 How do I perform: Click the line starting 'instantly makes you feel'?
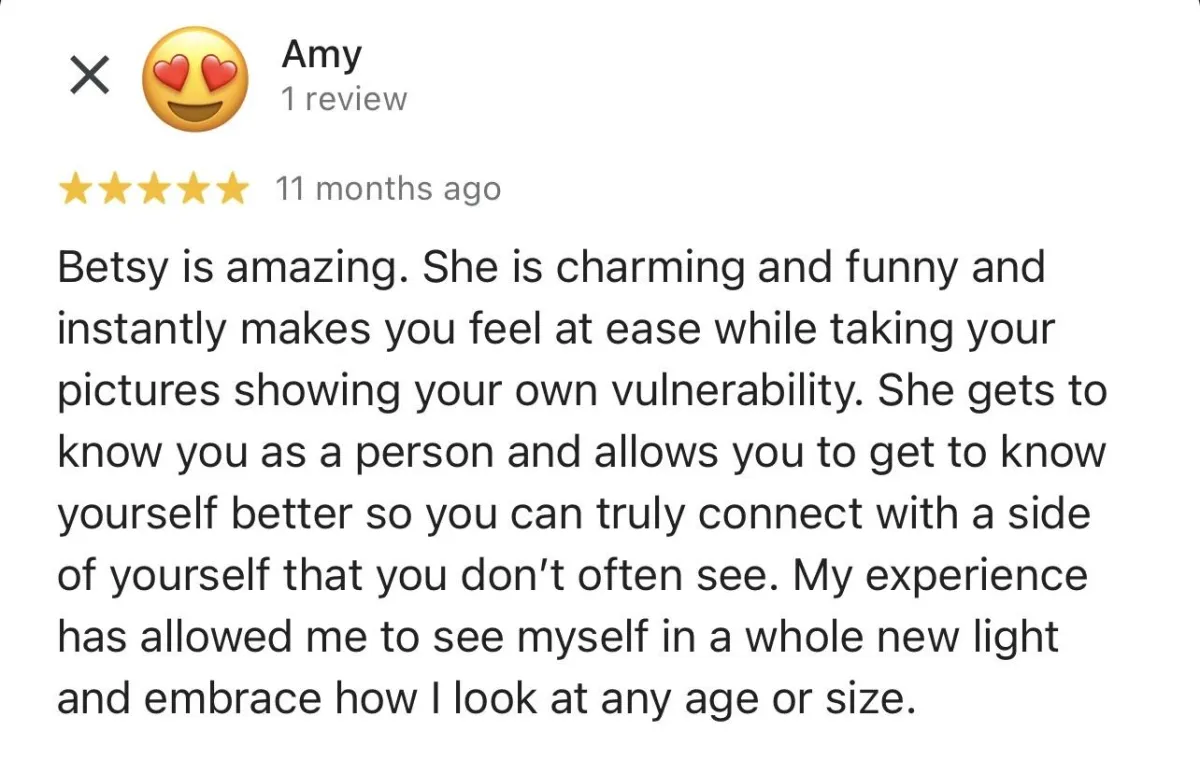pyautogui.click(x=556, y=329)
